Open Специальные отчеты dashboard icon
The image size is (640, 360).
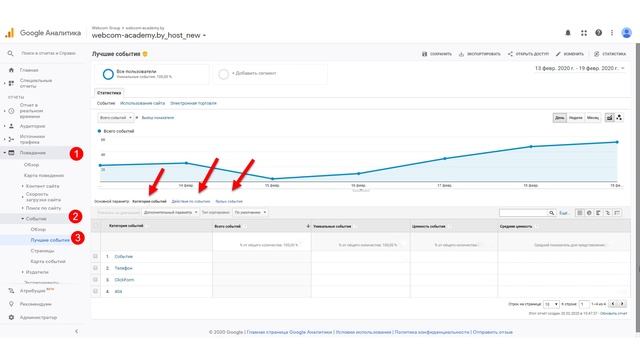(x=11, y=83)
